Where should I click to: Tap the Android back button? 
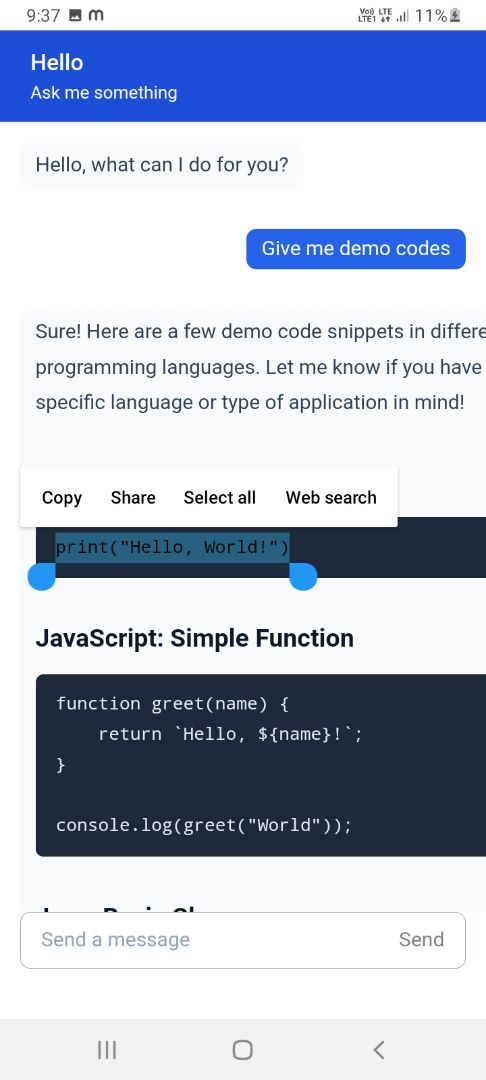378,1050
